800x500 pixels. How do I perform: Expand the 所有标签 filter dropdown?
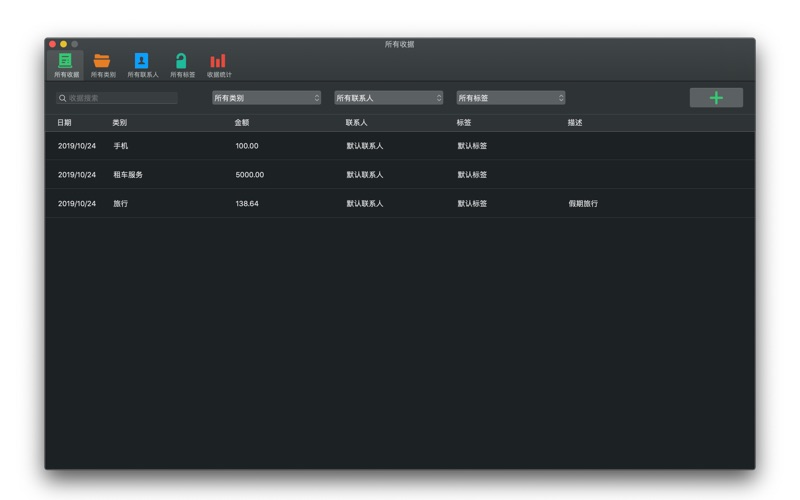[x=510, y=98]
